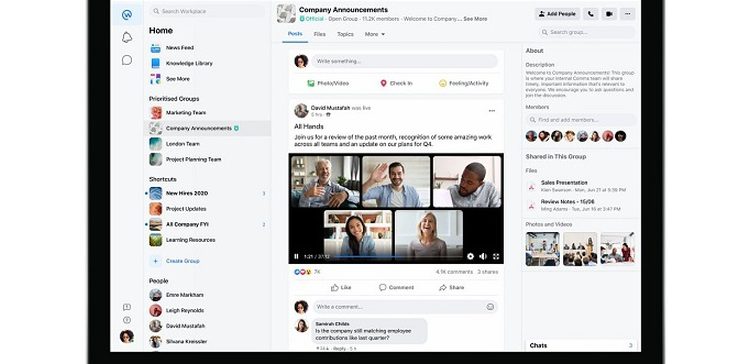
Task: Click the Create Group link
Action: pos(183,261)
